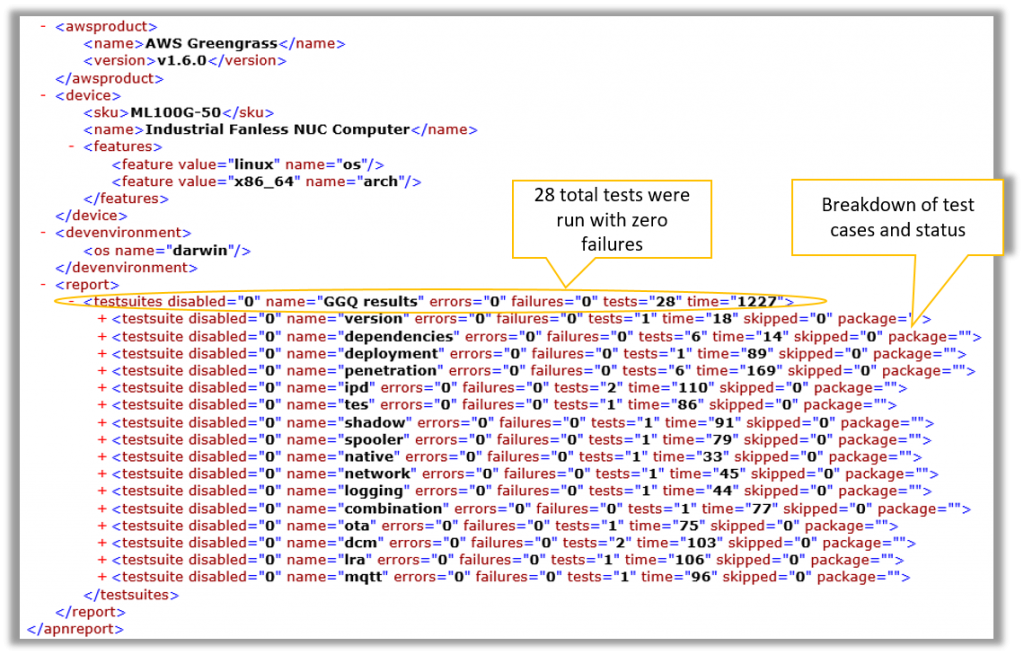This screenshot has height=655, width=1024.
Task: Collapse the testsuites GGQ results node
Action: click(72, 302)
